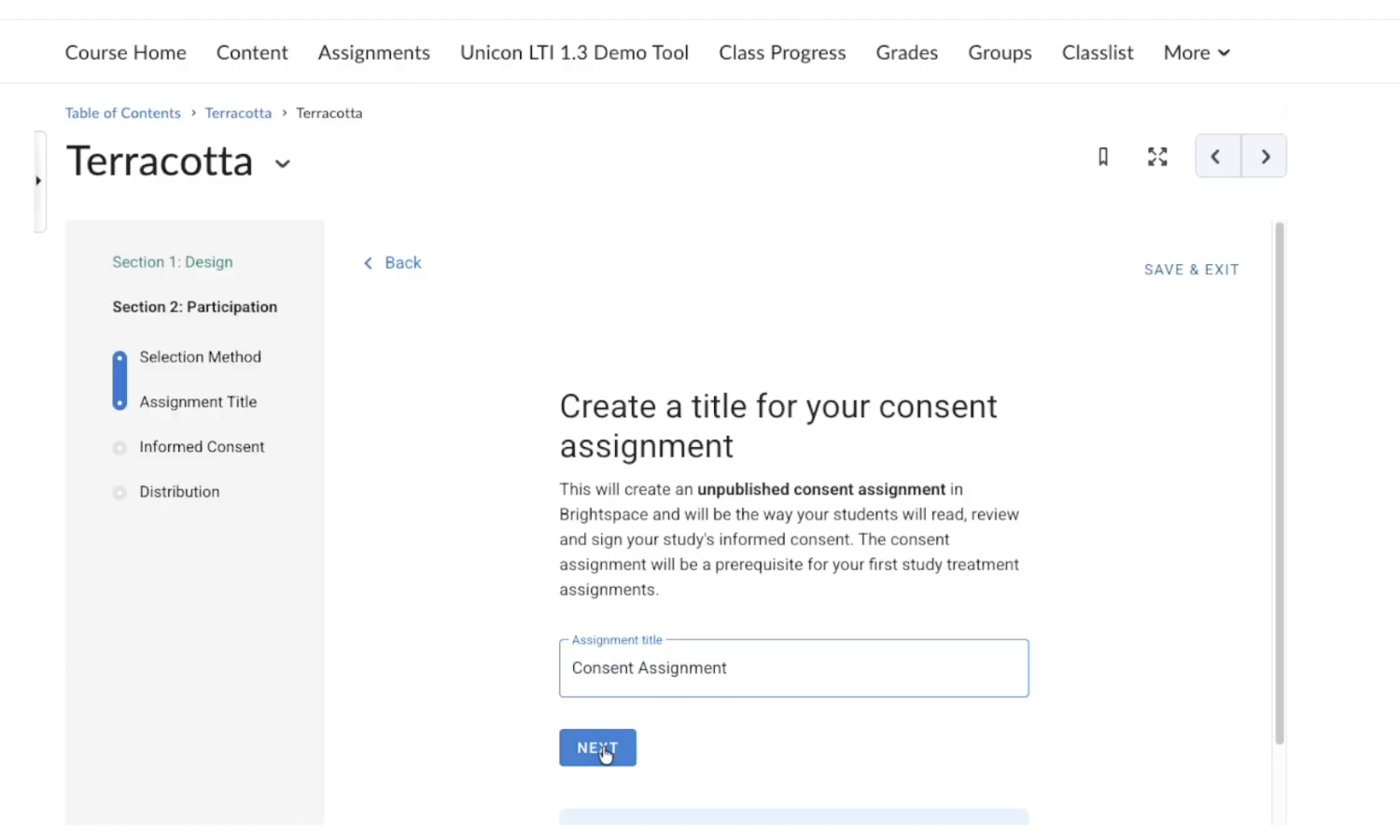Select Section 1: Design step
Screen dimensions: 1400x840
click(173, 262)
